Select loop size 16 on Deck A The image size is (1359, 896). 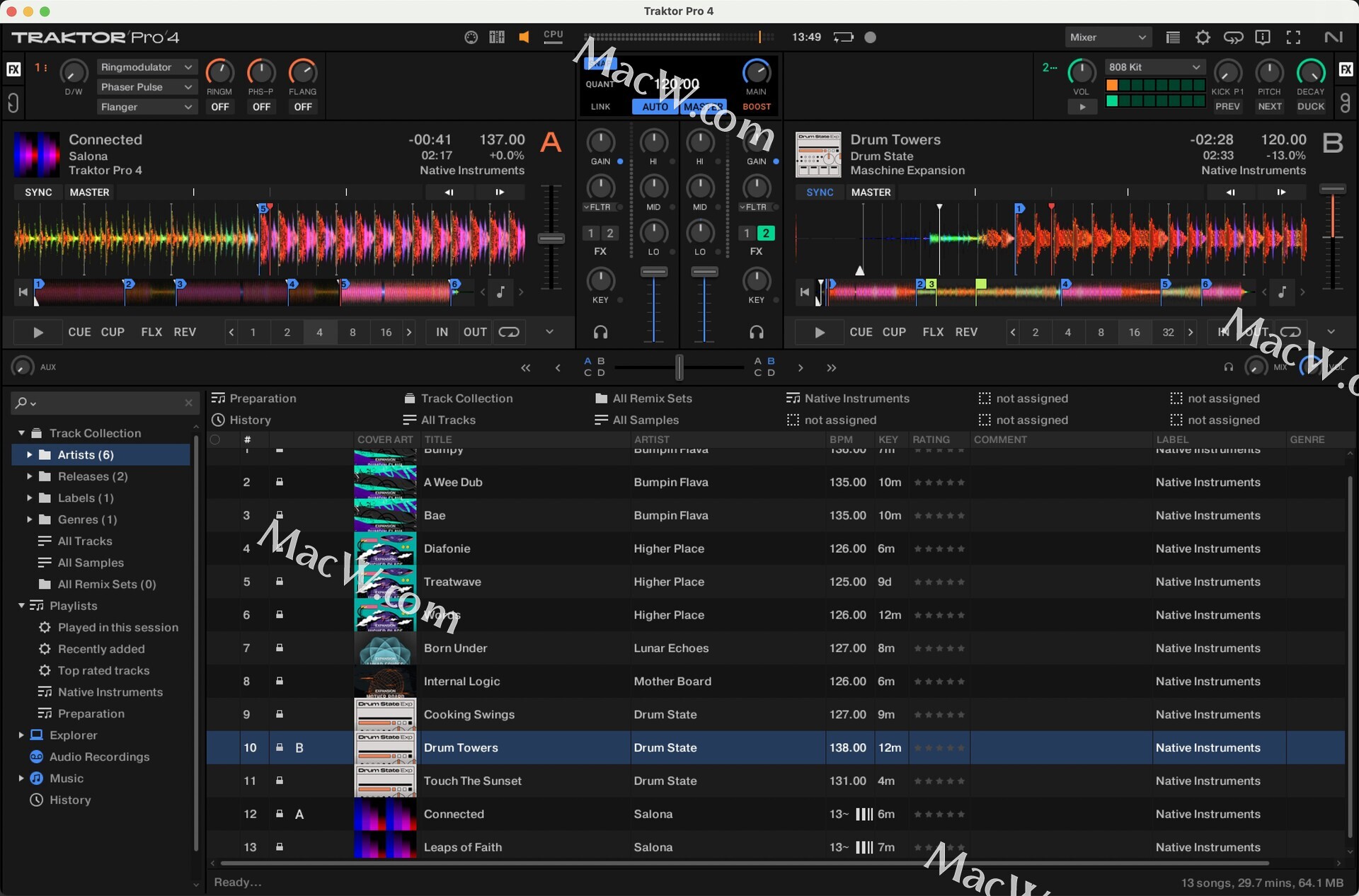coord(386,332)
